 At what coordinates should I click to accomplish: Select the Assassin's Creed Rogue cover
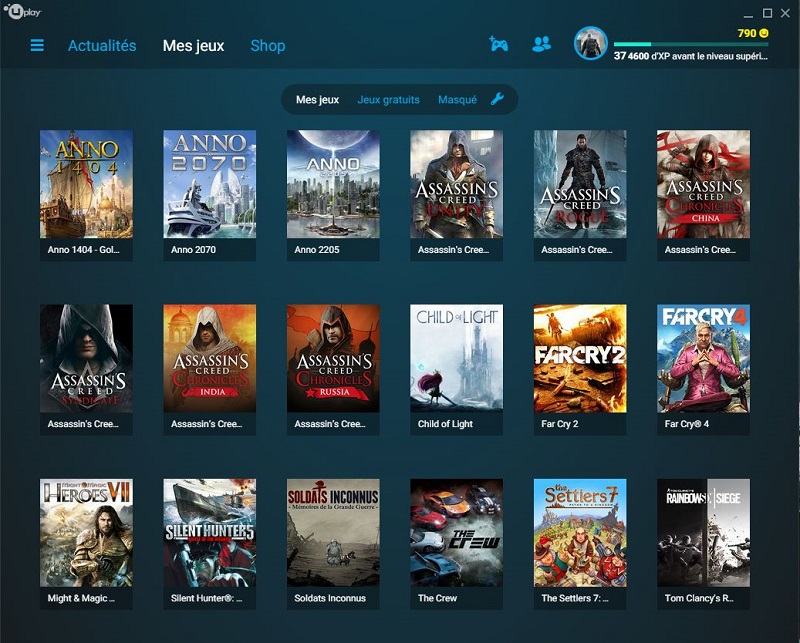coord(580,184)
